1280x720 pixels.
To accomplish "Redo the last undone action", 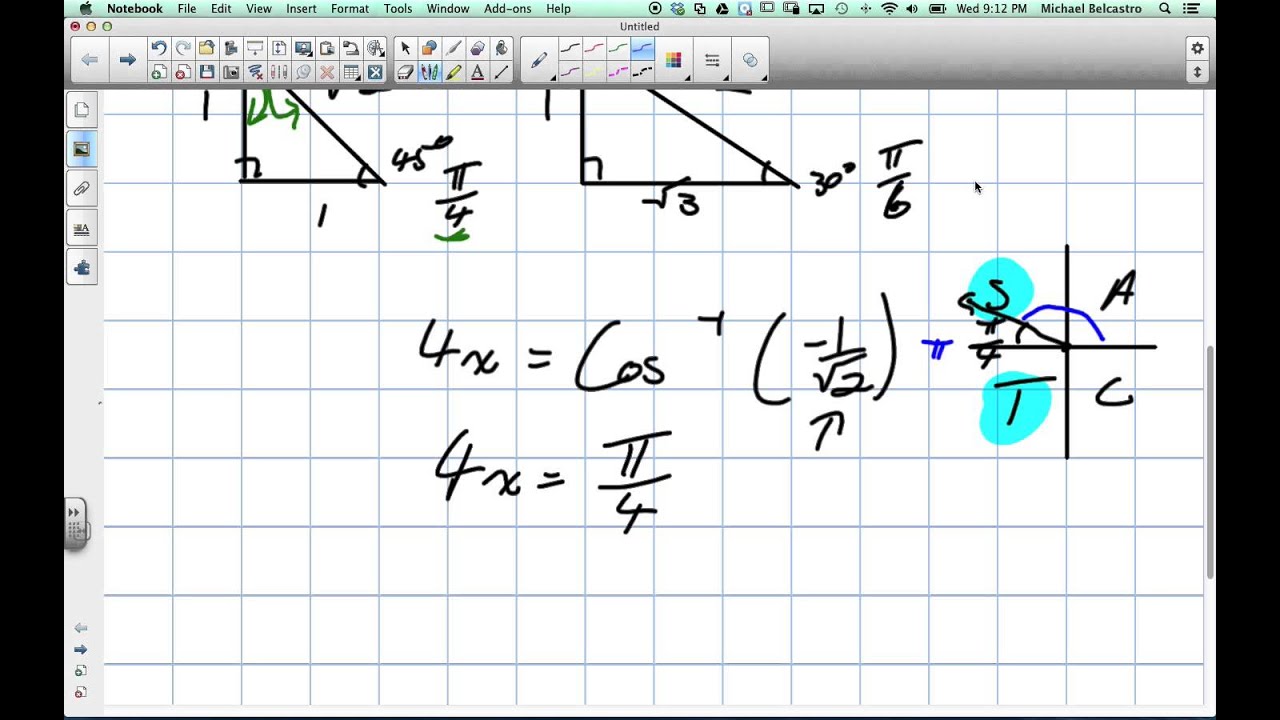I will pos(182,48).
